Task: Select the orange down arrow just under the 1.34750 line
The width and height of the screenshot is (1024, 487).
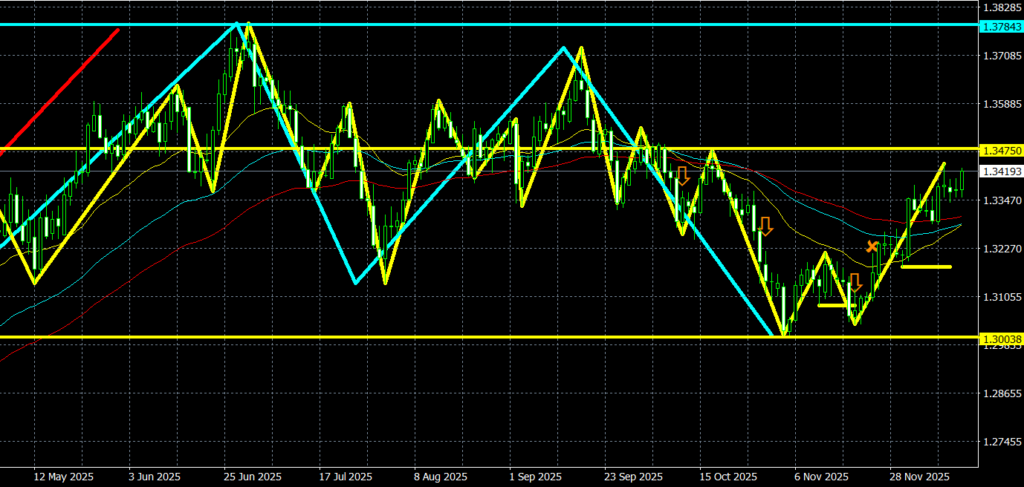Action: pos(683,176)
